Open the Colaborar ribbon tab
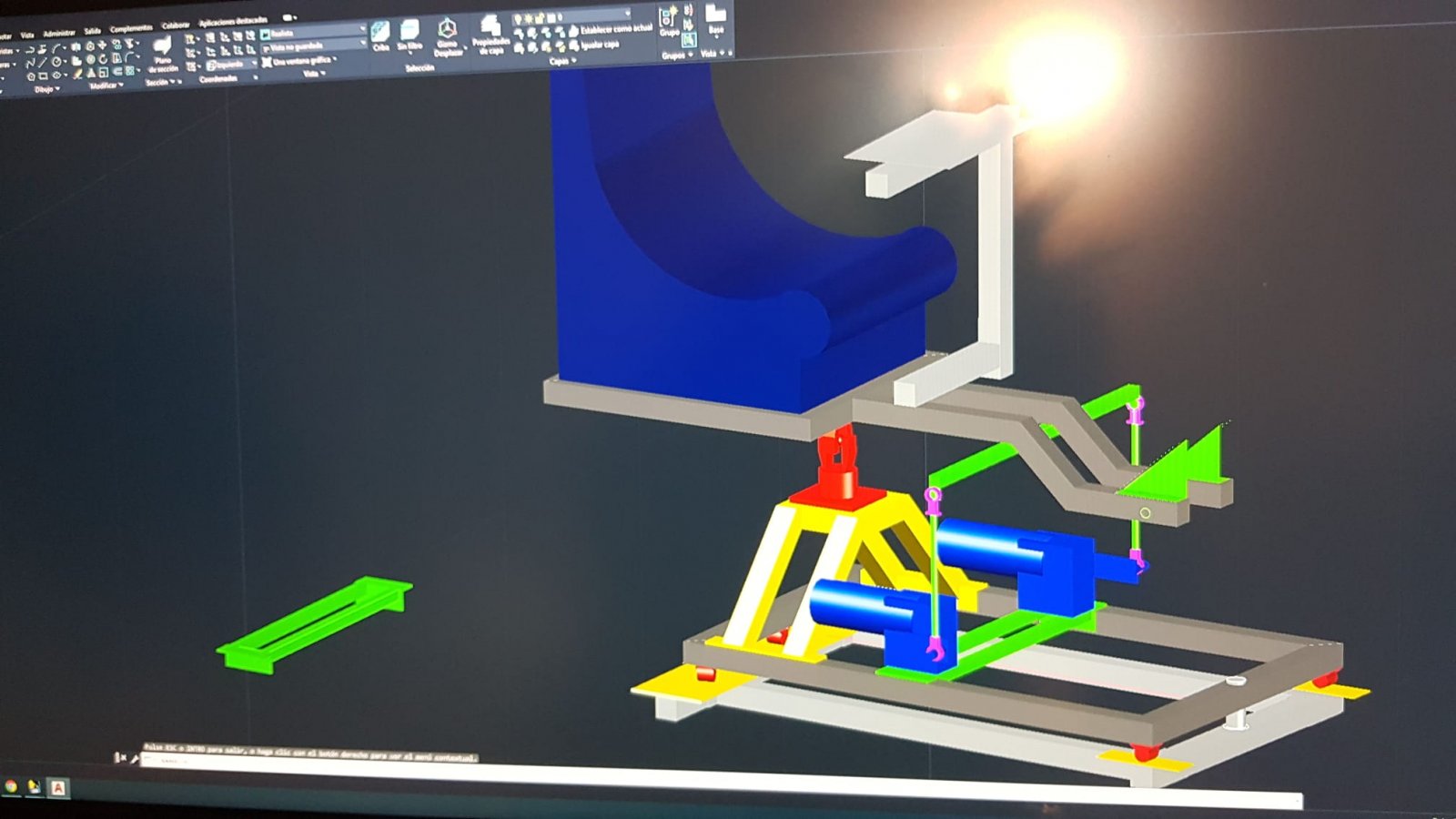The image size is (1456, 819). [176, 25]
